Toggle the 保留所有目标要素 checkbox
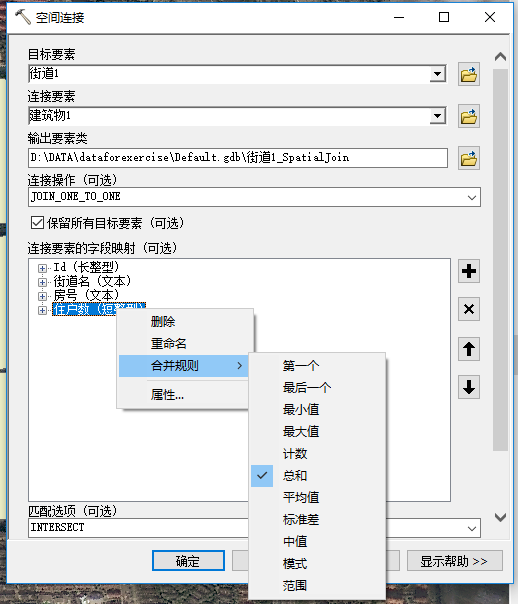Image resolution: width=518 pixels, height=604 pixels. click(37, 223)
